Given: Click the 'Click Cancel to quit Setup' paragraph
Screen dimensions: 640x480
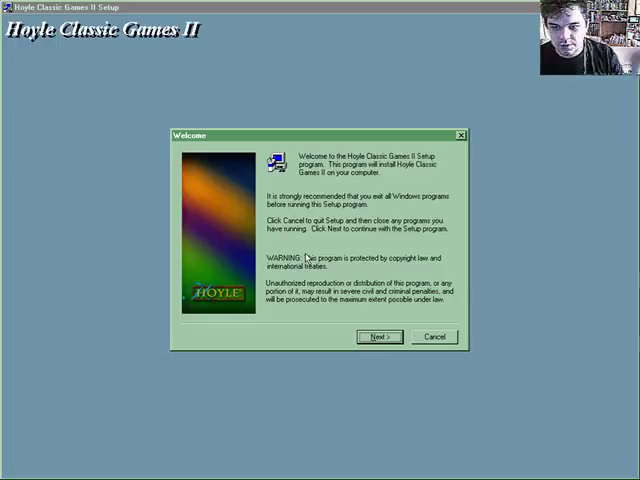Looking at the screenshot, I should pos(357,224).
